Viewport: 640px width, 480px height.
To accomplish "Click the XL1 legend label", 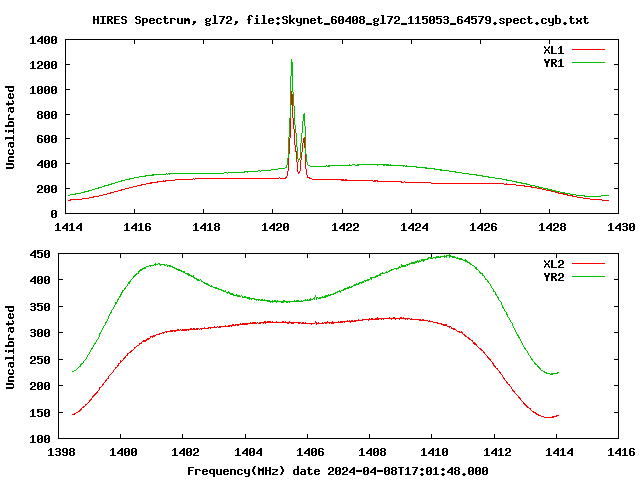I will 553,50.
